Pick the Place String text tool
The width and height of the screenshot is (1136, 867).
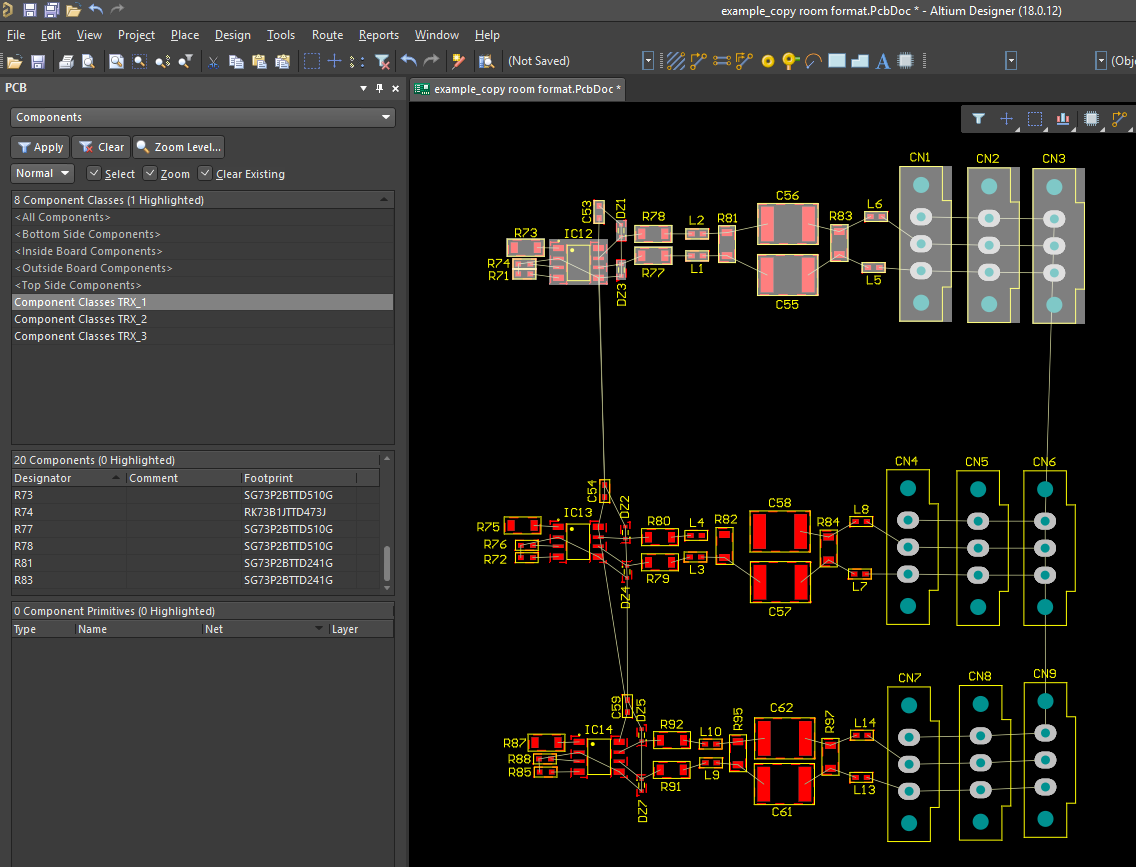coord(882,60)
